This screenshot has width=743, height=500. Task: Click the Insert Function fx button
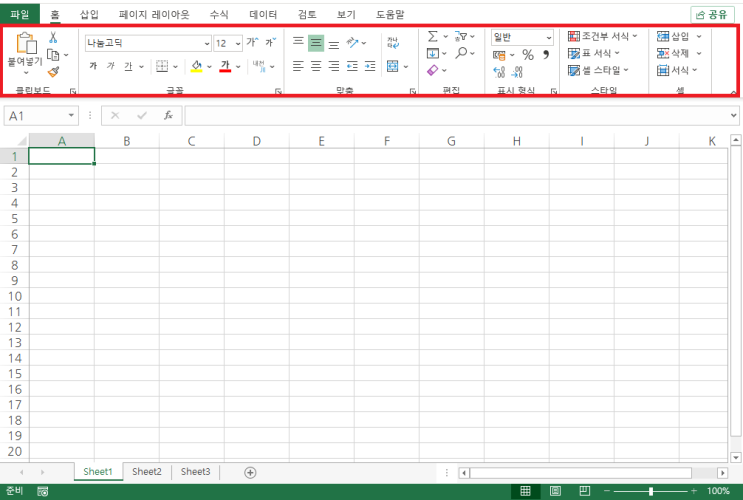(168, 115)
